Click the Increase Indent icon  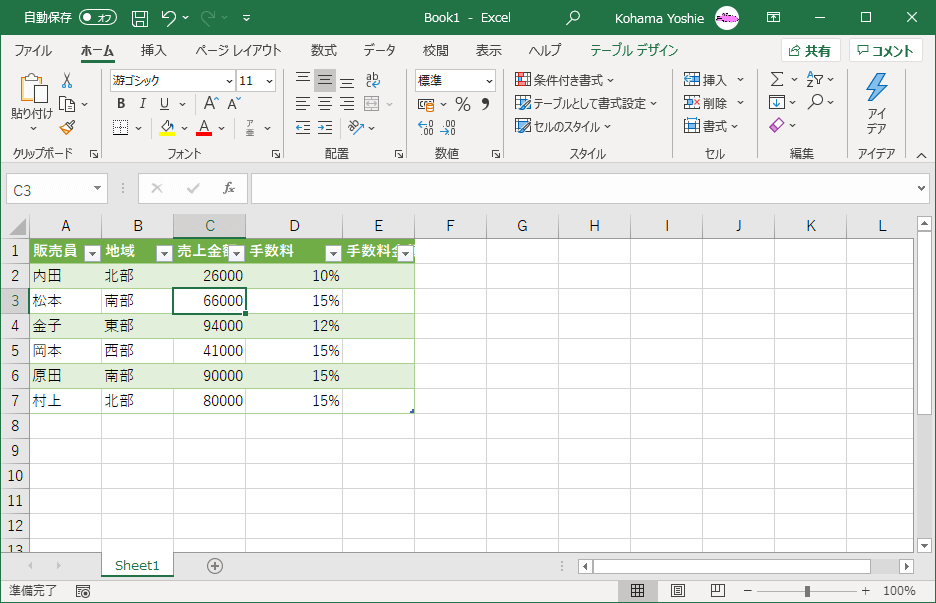(325, 127)
